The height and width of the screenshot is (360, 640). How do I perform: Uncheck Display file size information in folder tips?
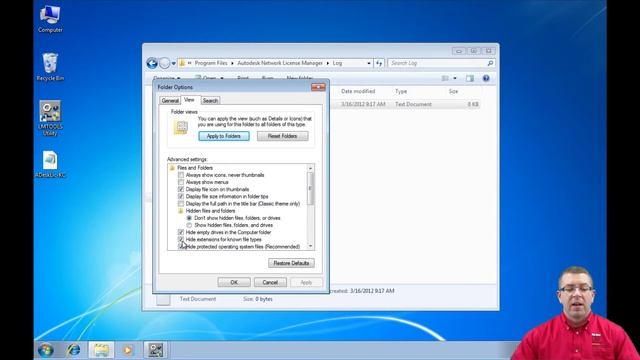(x=181, y=196)
